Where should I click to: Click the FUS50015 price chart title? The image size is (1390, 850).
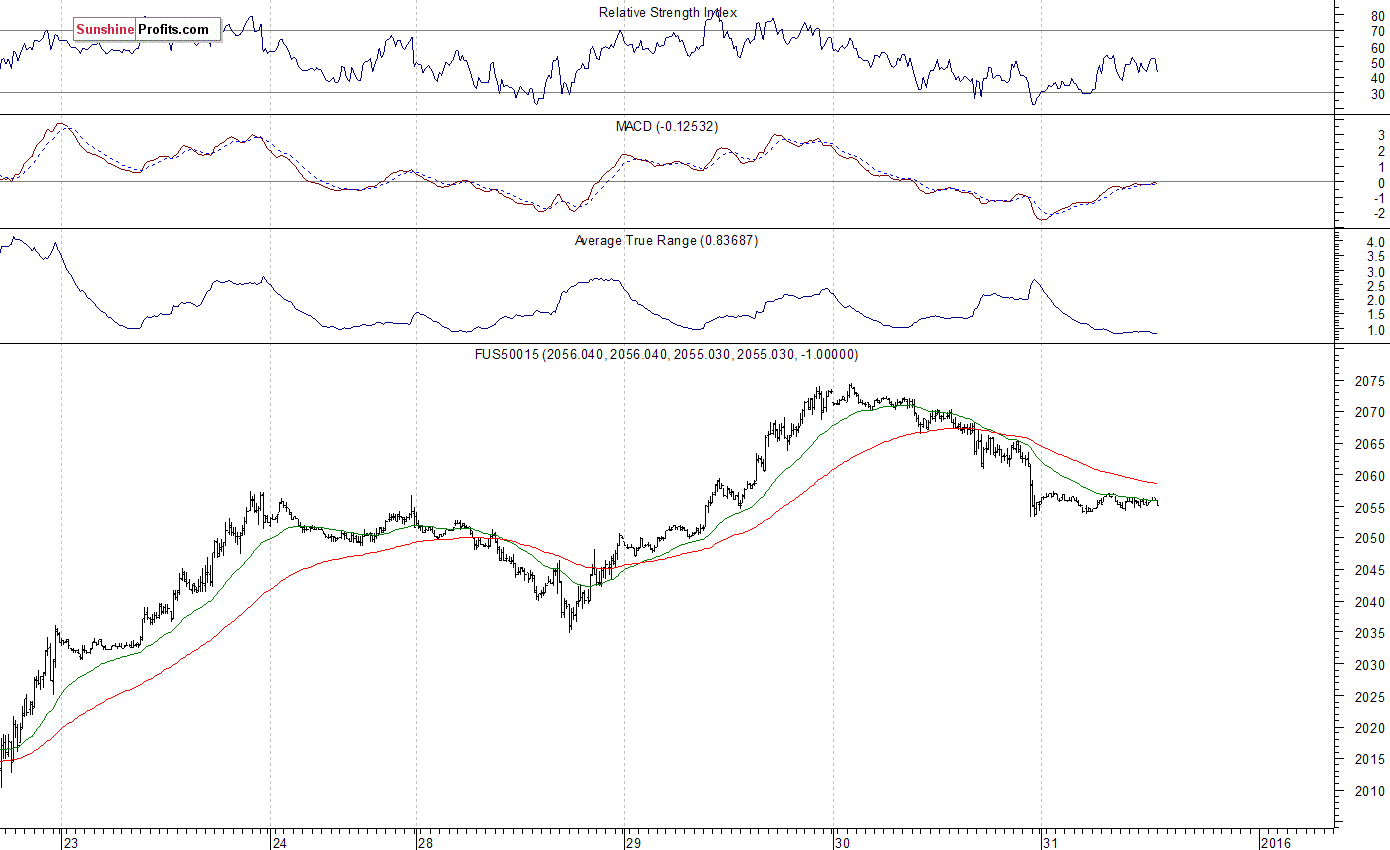[x=667, y=355]
